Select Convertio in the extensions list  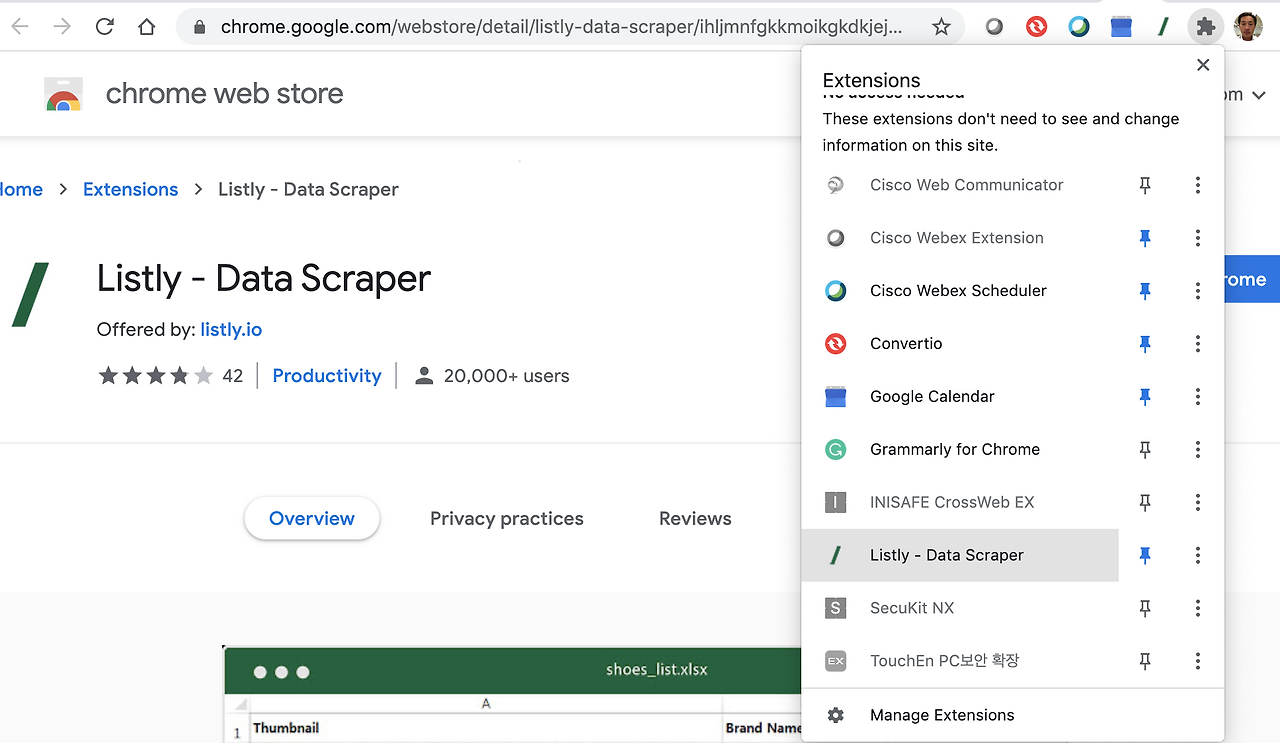pos(960,344)
